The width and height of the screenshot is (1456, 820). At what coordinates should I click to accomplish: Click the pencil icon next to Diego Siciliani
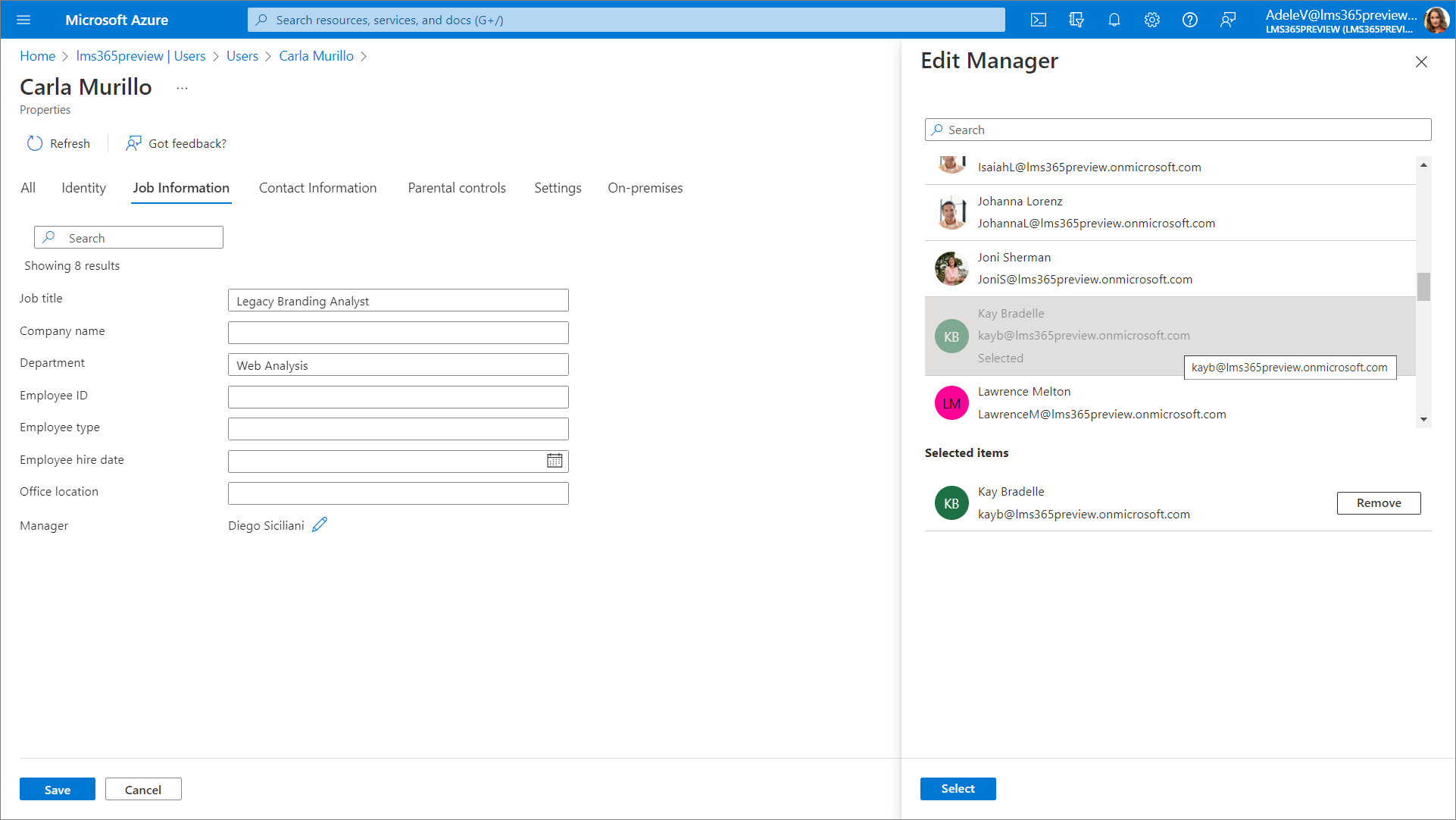320,524
